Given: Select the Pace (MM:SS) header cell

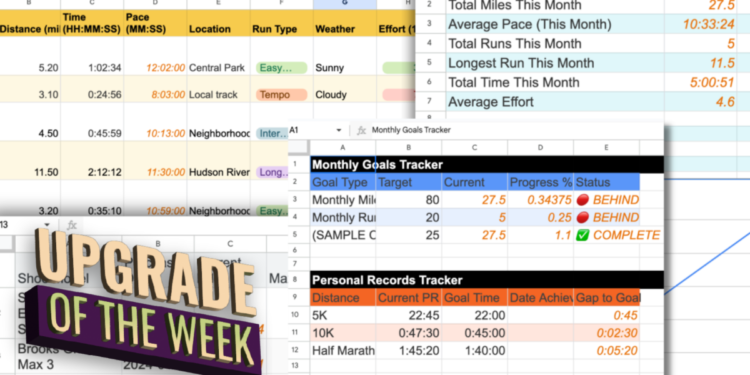Looking at the screenshot, I should pyautogui.click(x=155, y=23).
